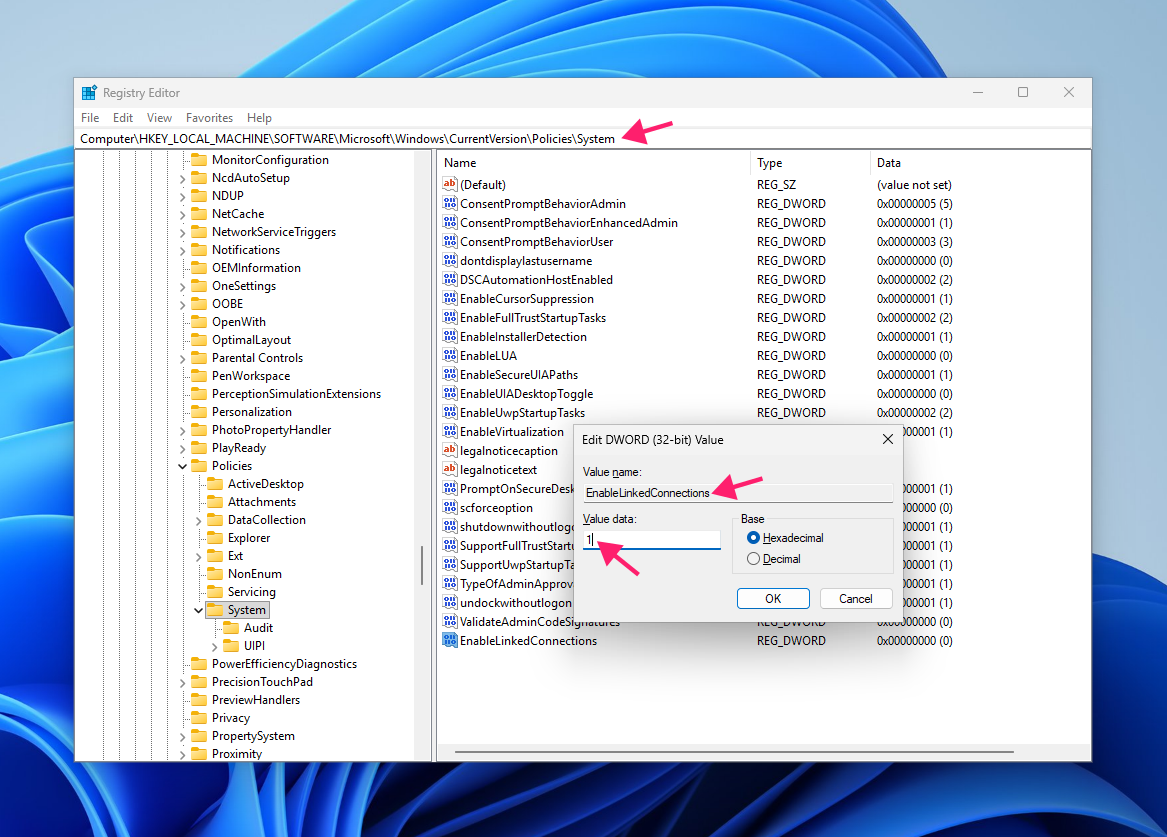The width and height of the screenshot is (1167, 837).
Task: Click the ConsentPromptBehaviorEnhancedAdmin DWORD icon
Action: [450, 222]
